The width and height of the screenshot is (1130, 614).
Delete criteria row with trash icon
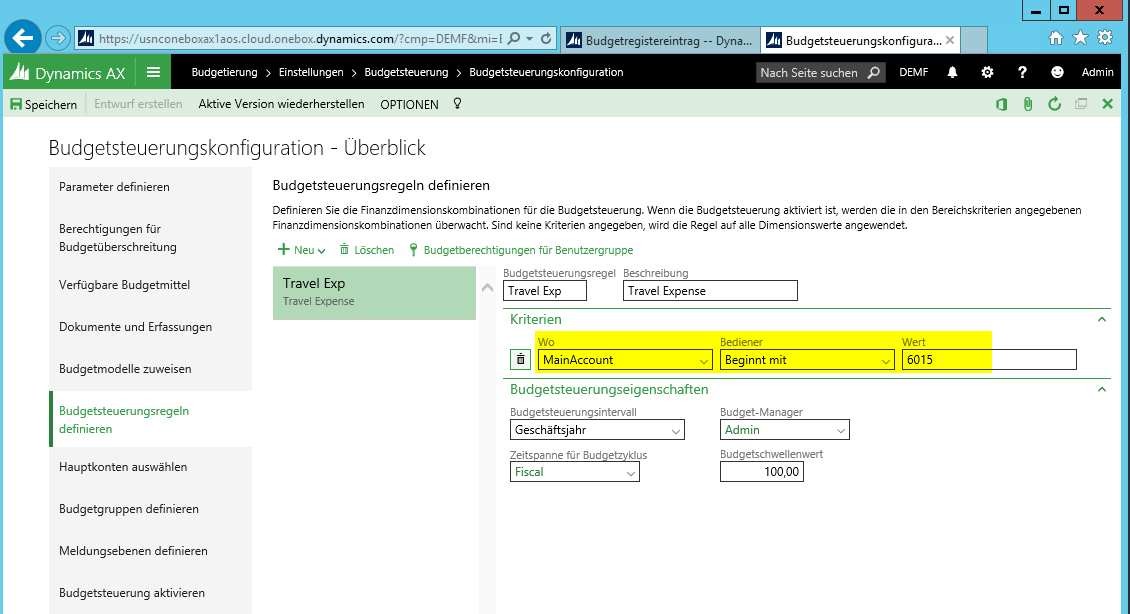pos(520,360)
